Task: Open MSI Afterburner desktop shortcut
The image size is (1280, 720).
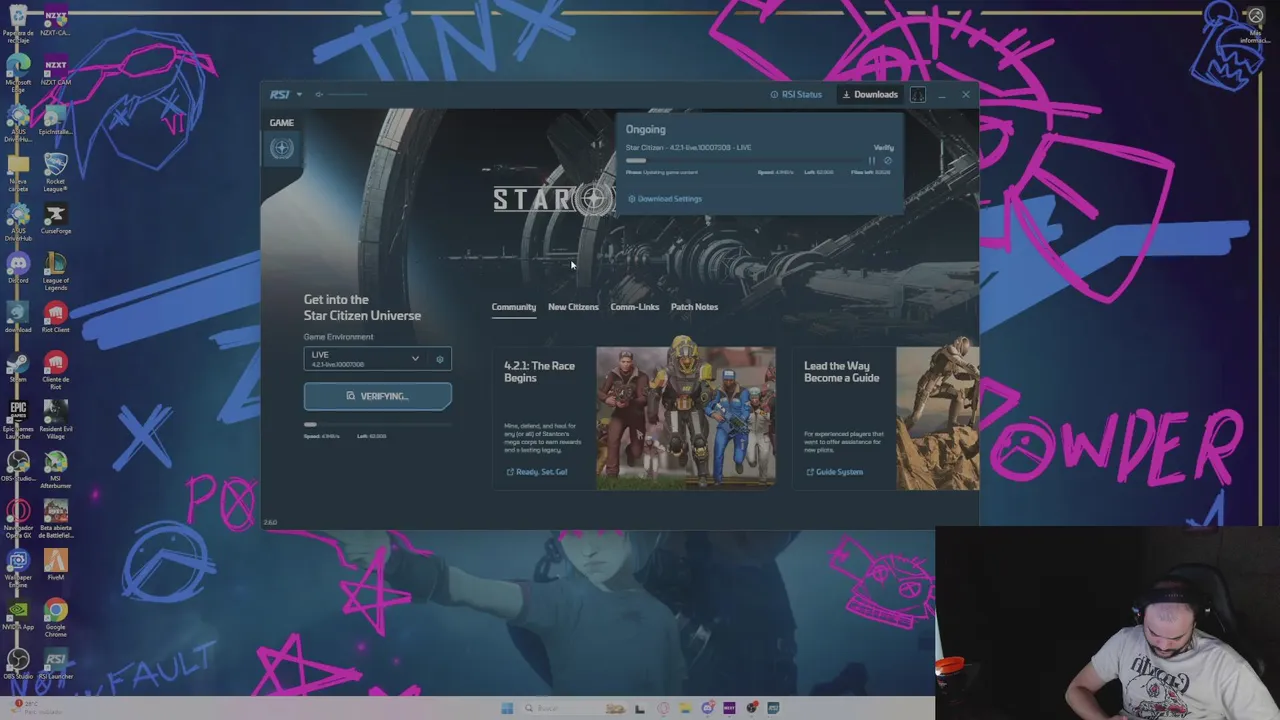Action: pyautogui.click(x=56, y=468)
